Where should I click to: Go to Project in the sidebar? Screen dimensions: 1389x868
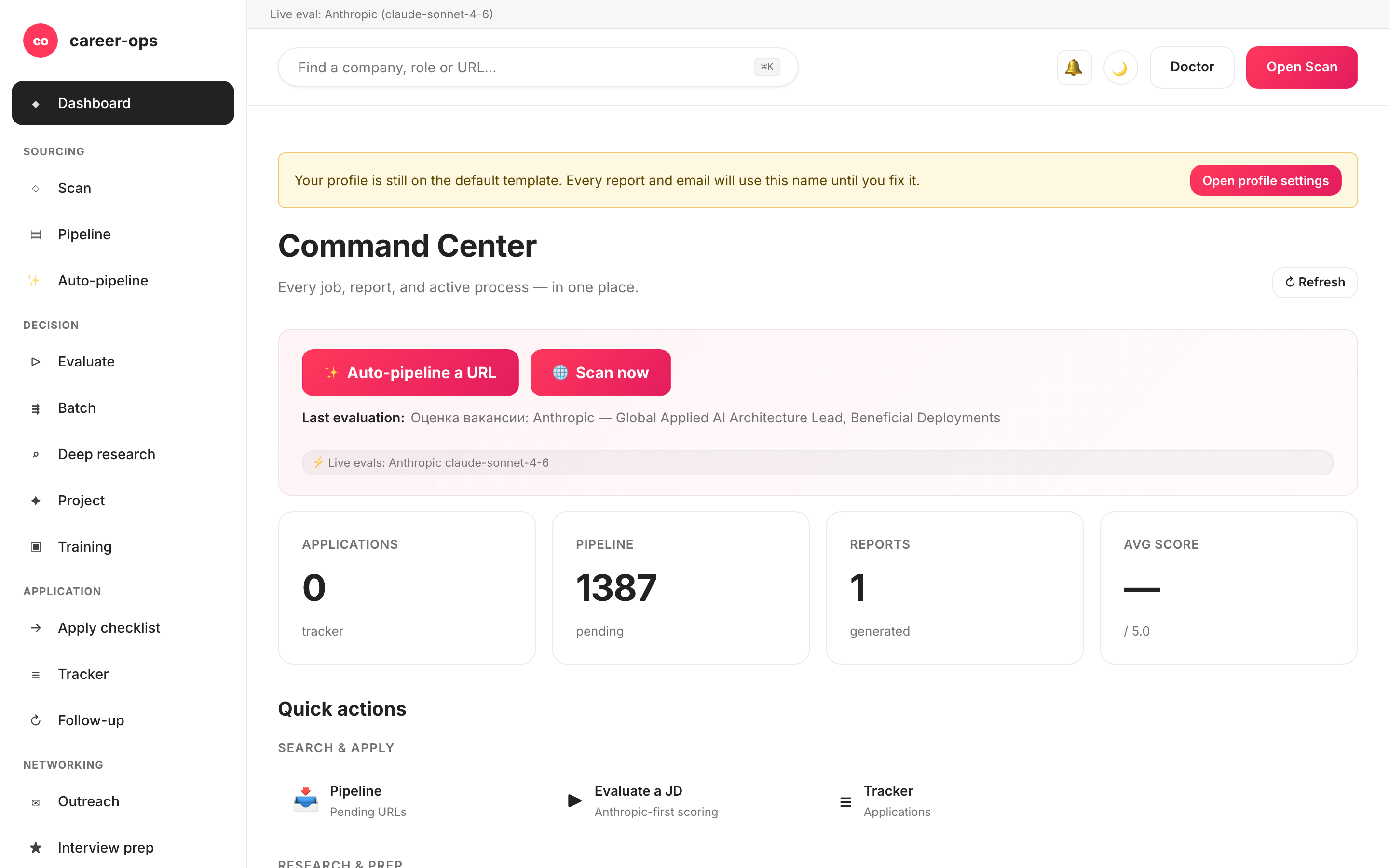(123, 501)
